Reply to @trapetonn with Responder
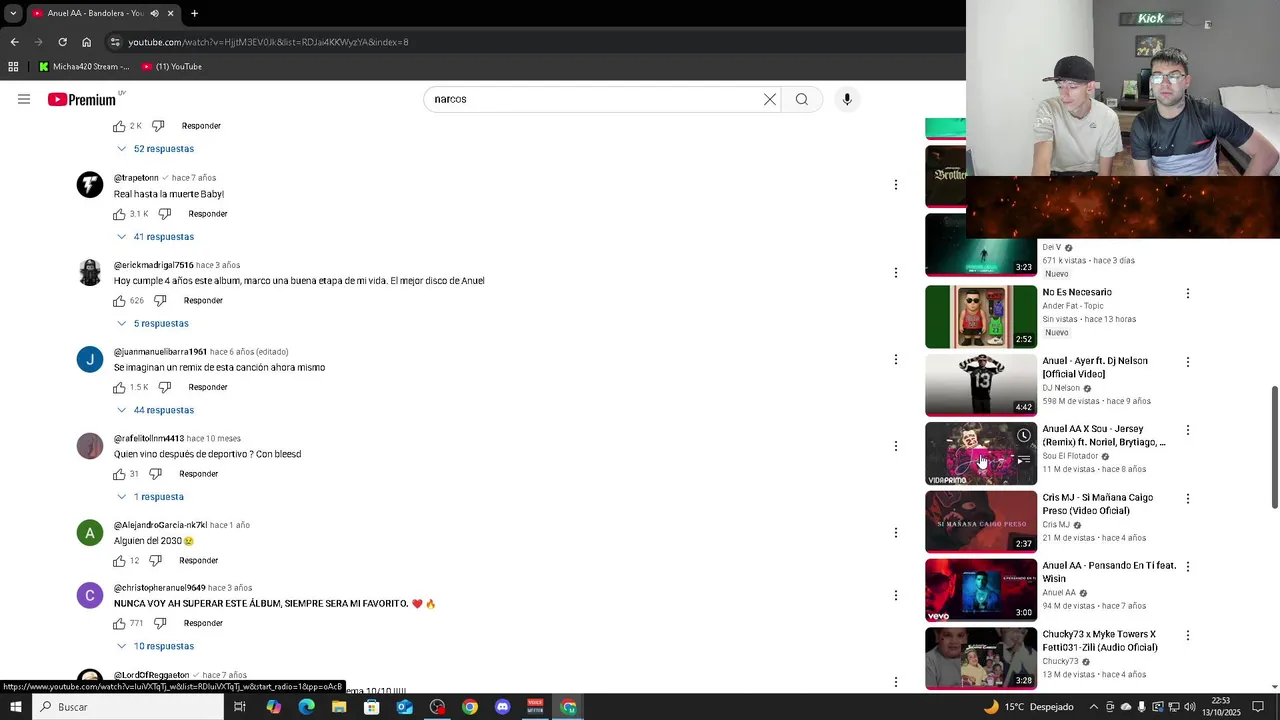This screenshot has height=720, width=1280. click(x=208, y=214)
